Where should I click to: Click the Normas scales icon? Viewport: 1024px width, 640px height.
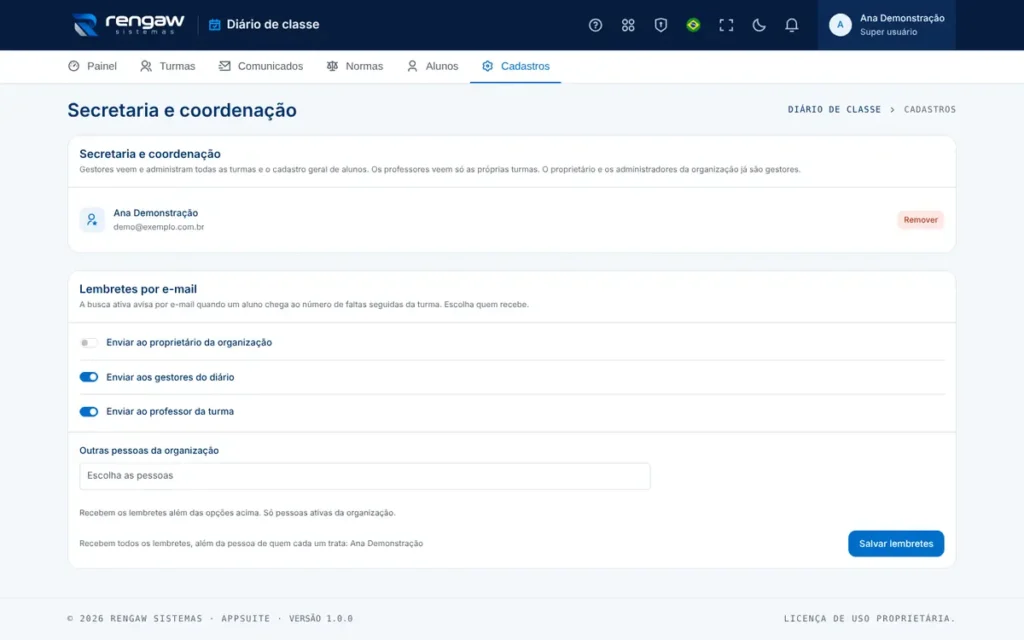click(x=332, y=66)
